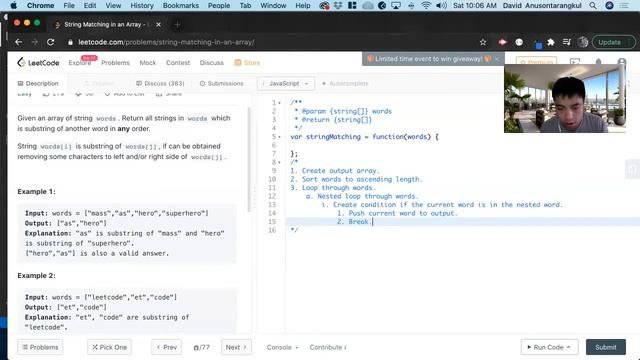Collapse the function fold at line 5
Image resolution: width=640 pixels, height=360 pixels.
tap(280, 137)
